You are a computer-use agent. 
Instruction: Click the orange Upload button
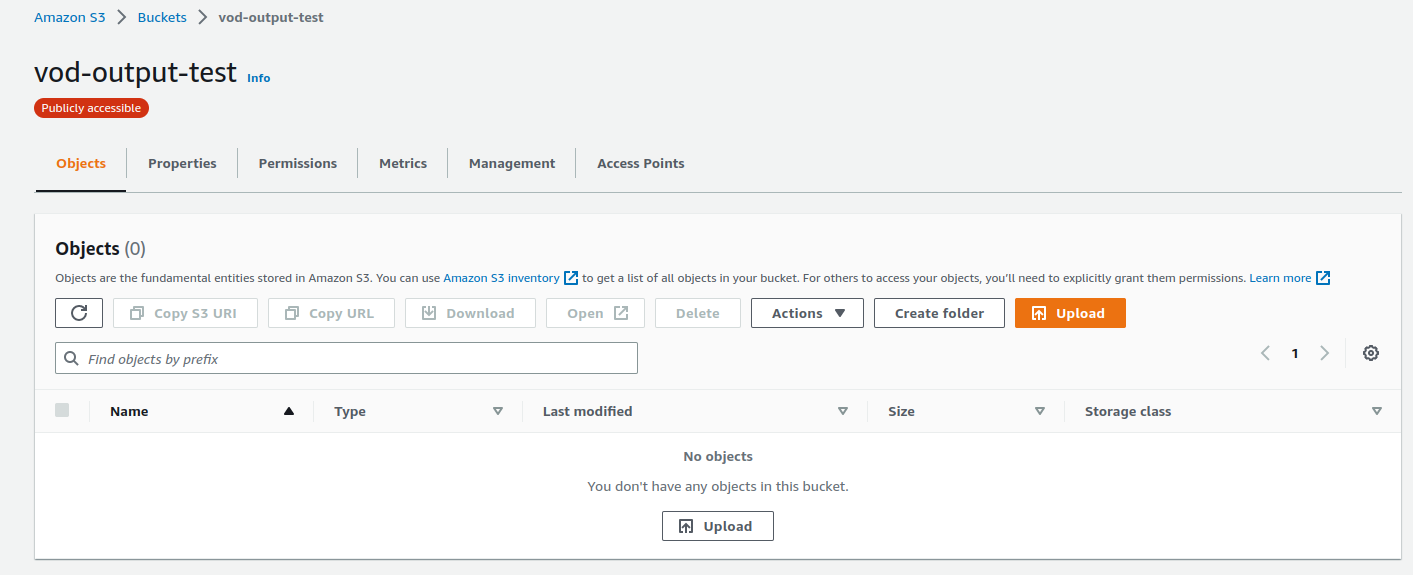coord(1069,313)
